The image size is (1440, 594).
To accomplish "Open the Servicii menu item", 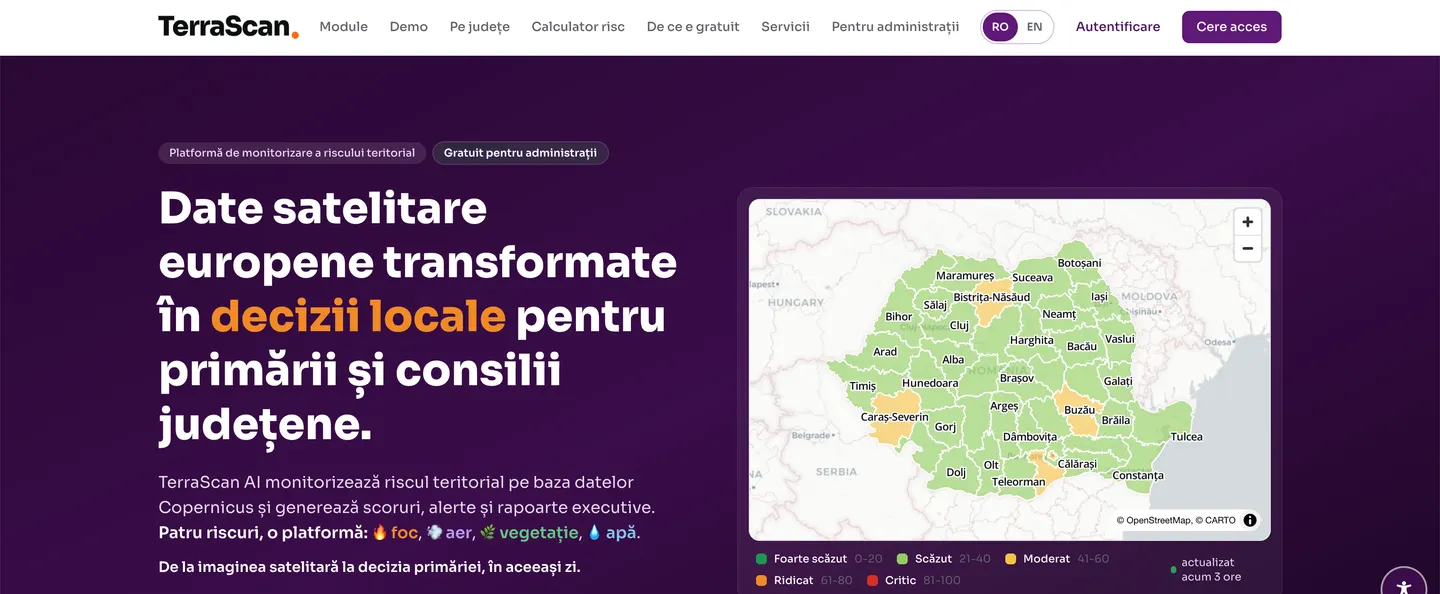I will 785,27.
